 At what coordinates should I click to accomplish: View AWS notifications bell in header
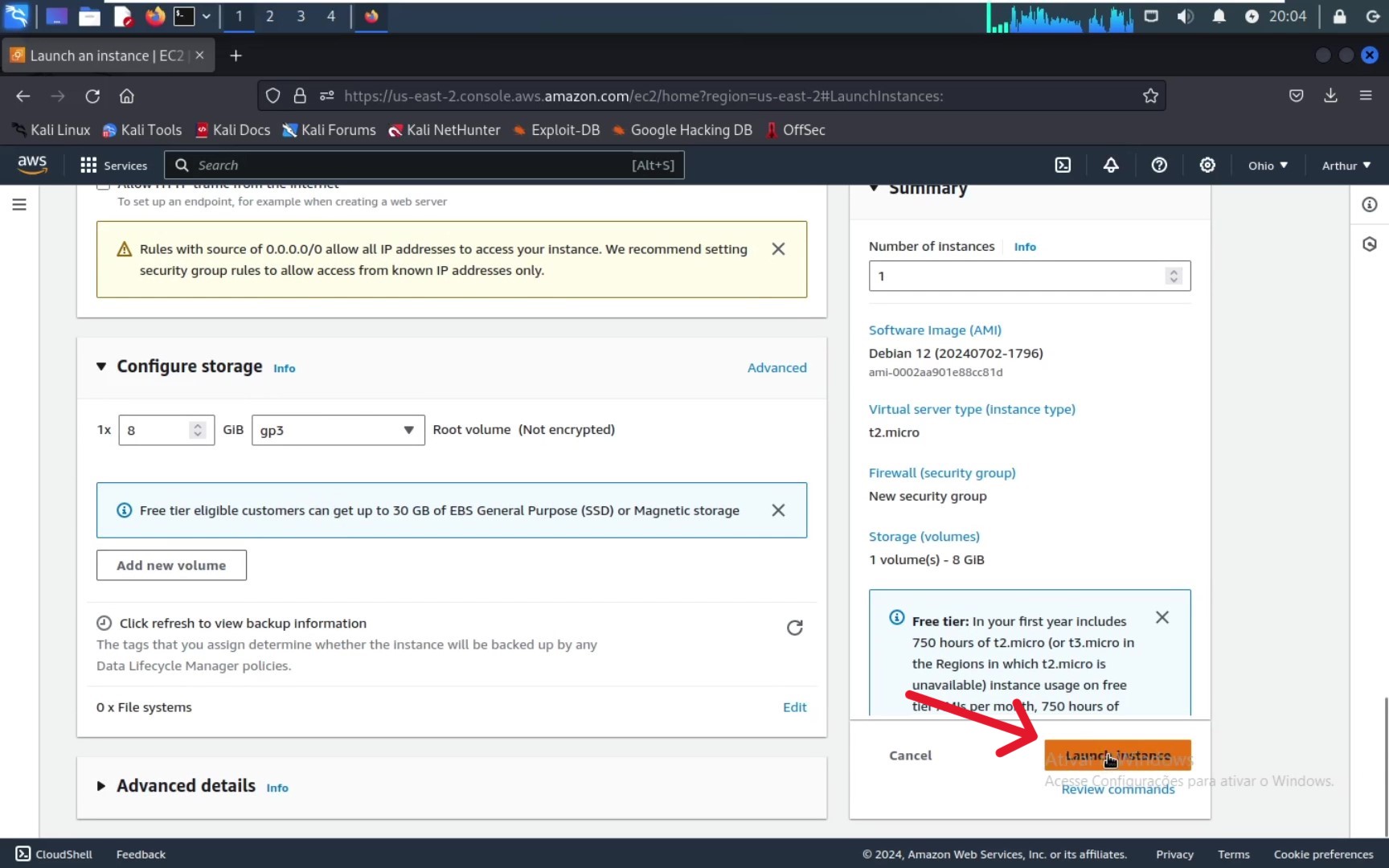pos(1111,166)
